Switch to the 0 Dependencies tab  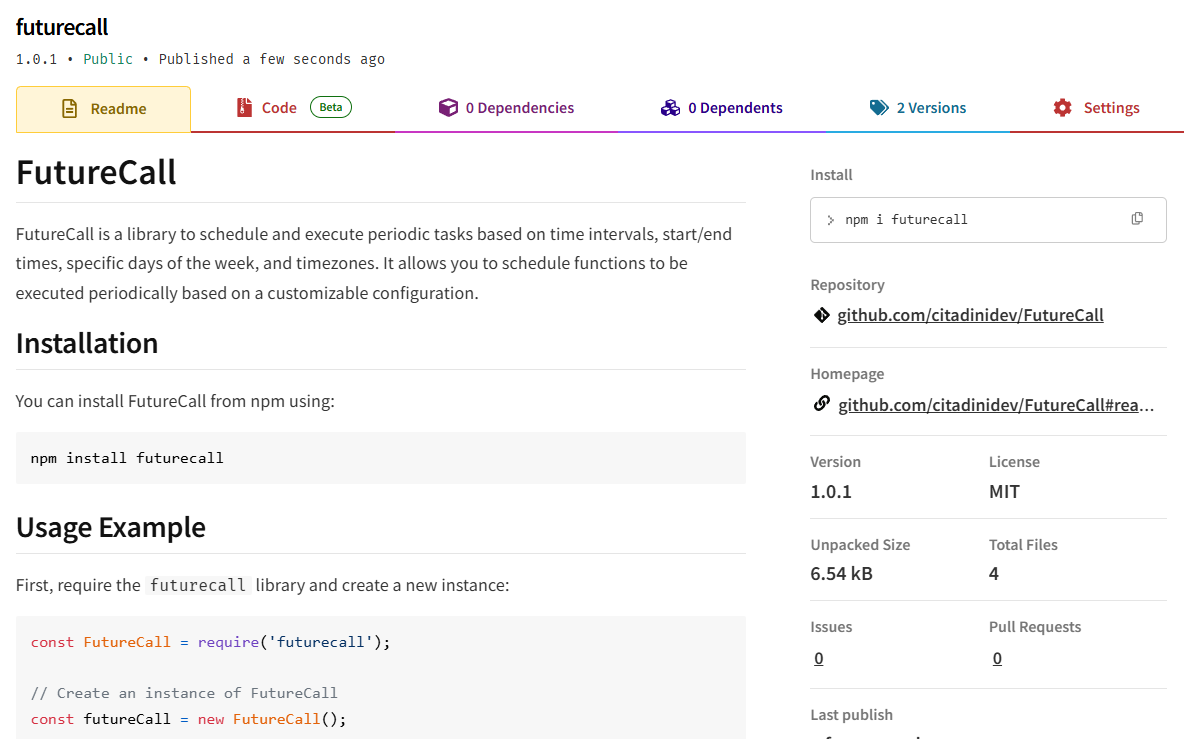click(519, 108)
